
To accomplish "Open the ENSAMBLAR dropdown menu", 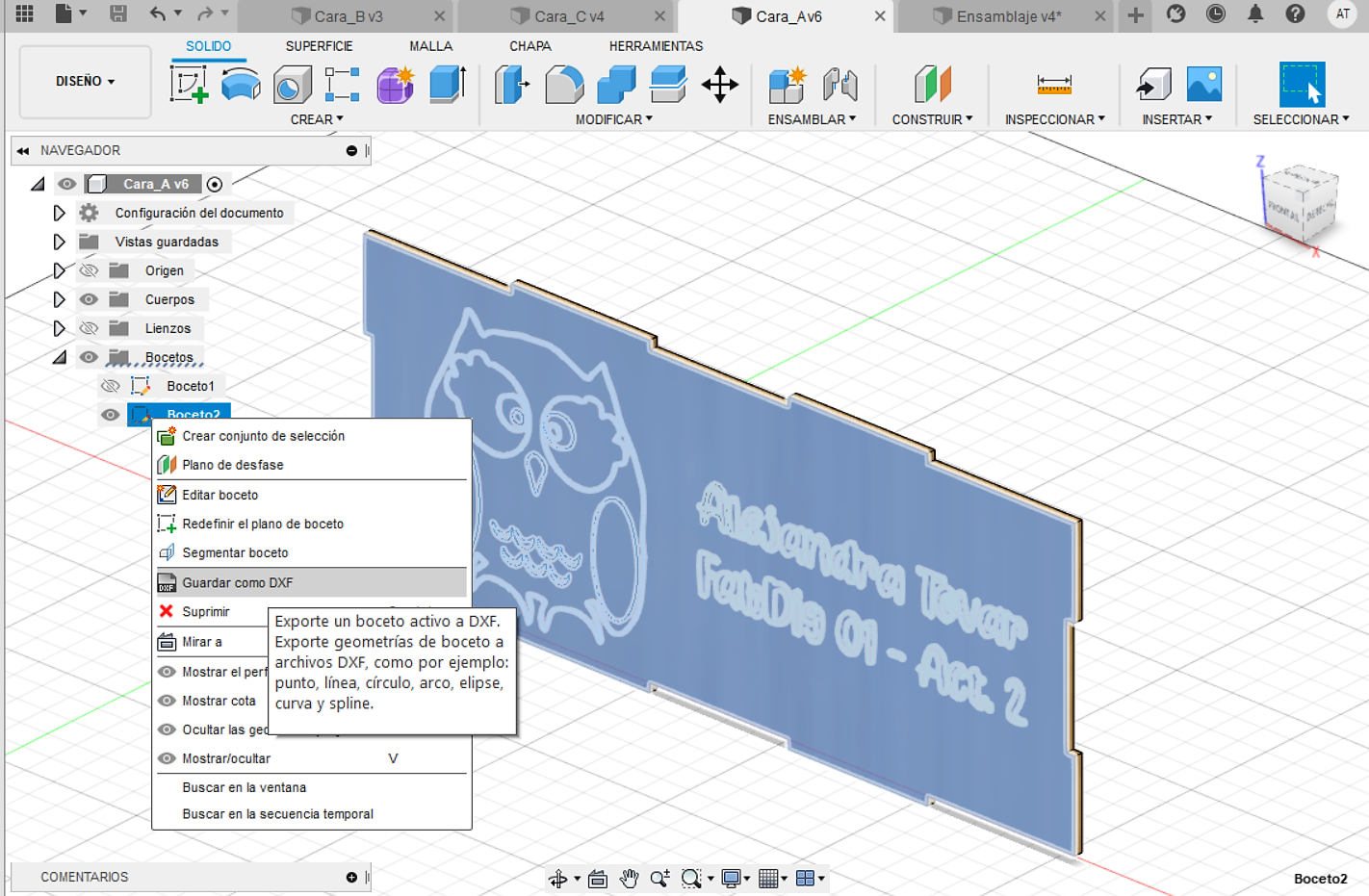I will [x=812, y=119].
